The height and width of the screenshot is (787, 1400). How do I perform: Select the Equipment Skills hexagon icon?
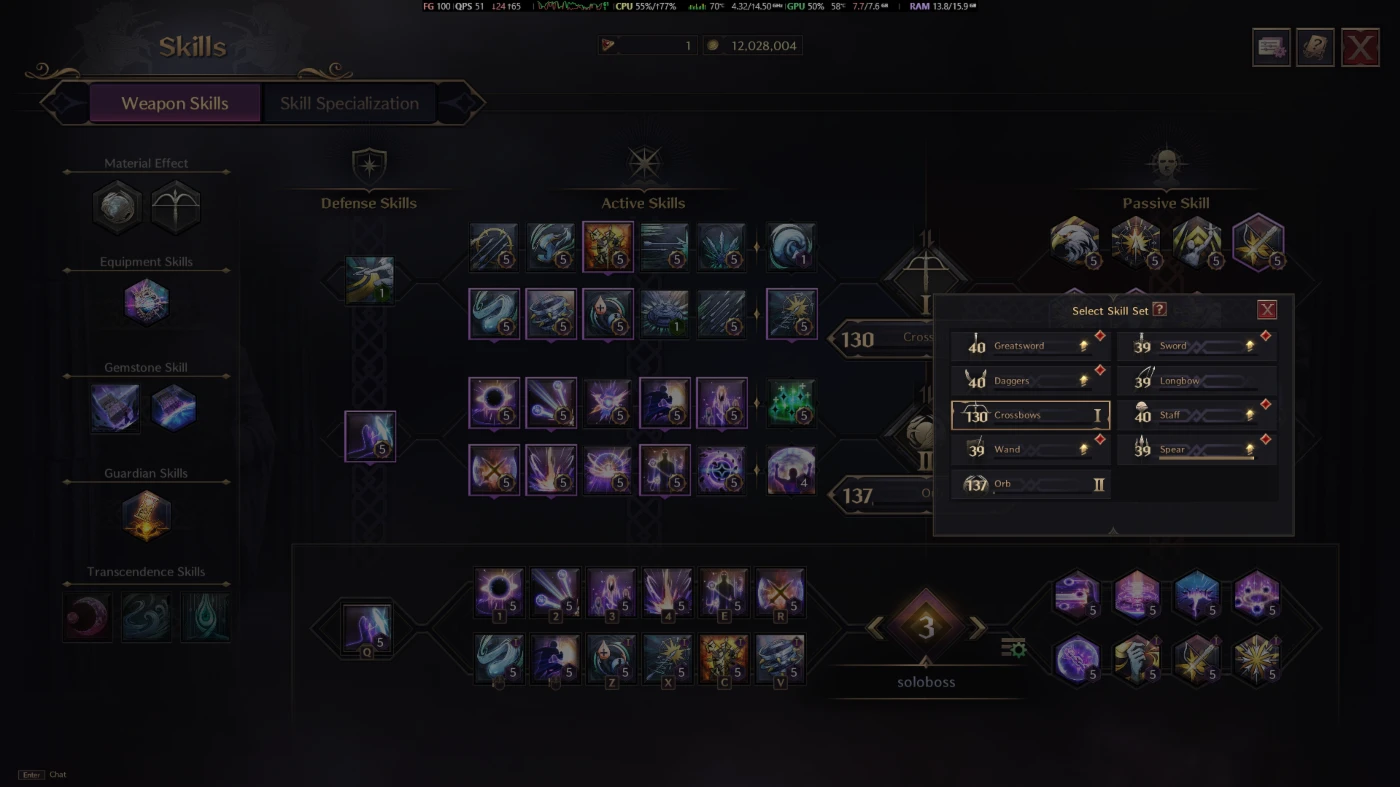(146, 302)
